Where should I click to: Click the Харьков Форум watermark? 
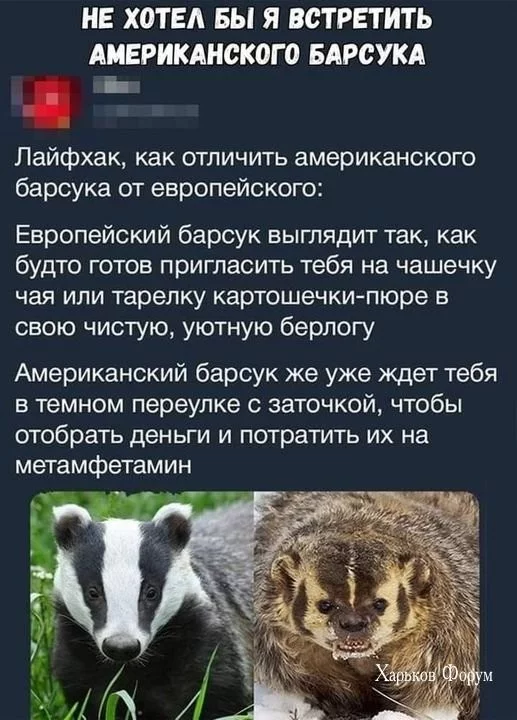coord(434,674)
